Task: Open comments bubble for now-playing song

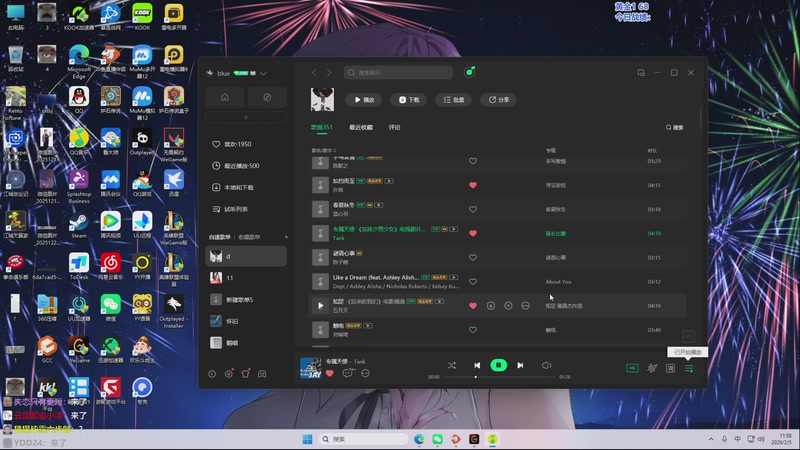Action: coord(347,373)
